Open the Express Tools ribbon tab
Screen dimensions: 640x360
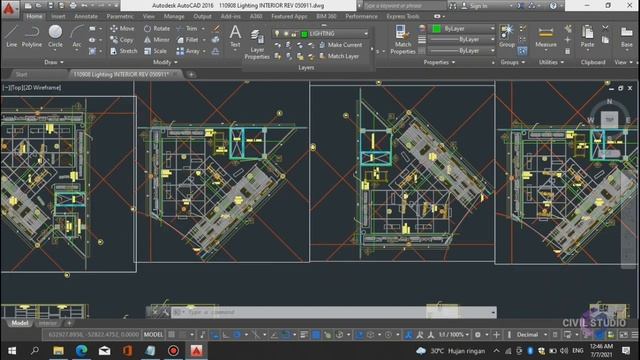pos(402,16)
